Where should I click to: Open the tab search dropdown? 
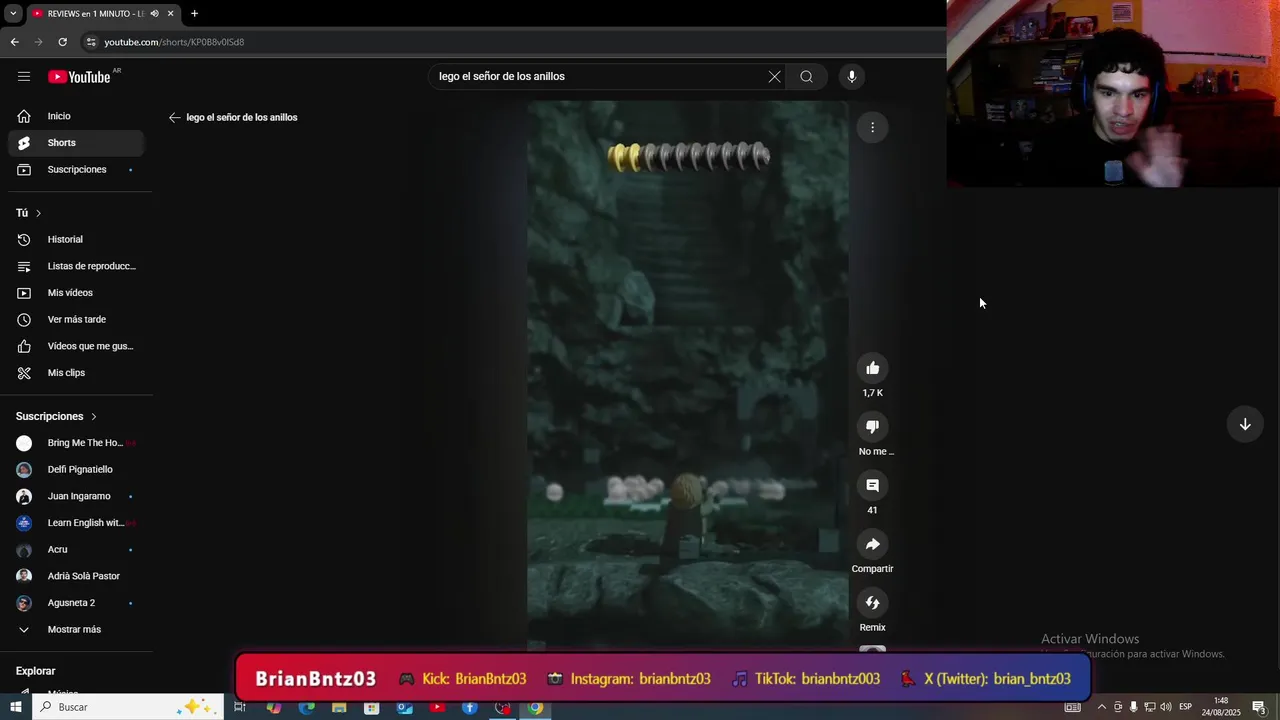pos(13,14)
